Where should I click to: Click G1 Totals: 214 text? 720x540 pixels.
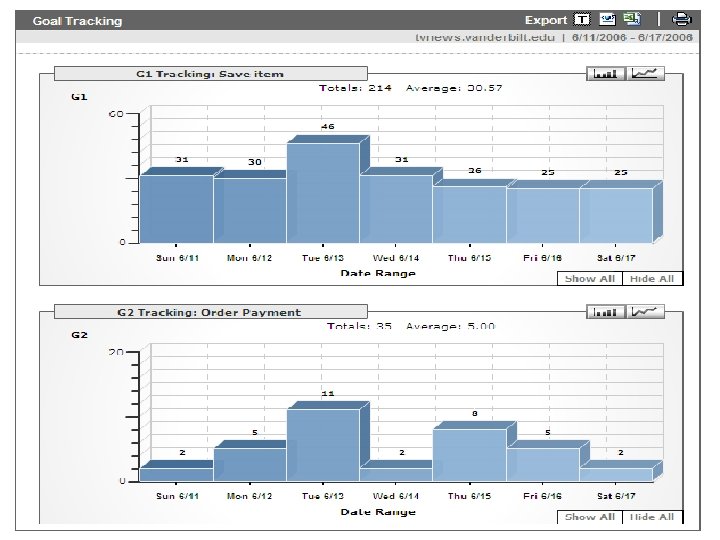click(355, 88)
